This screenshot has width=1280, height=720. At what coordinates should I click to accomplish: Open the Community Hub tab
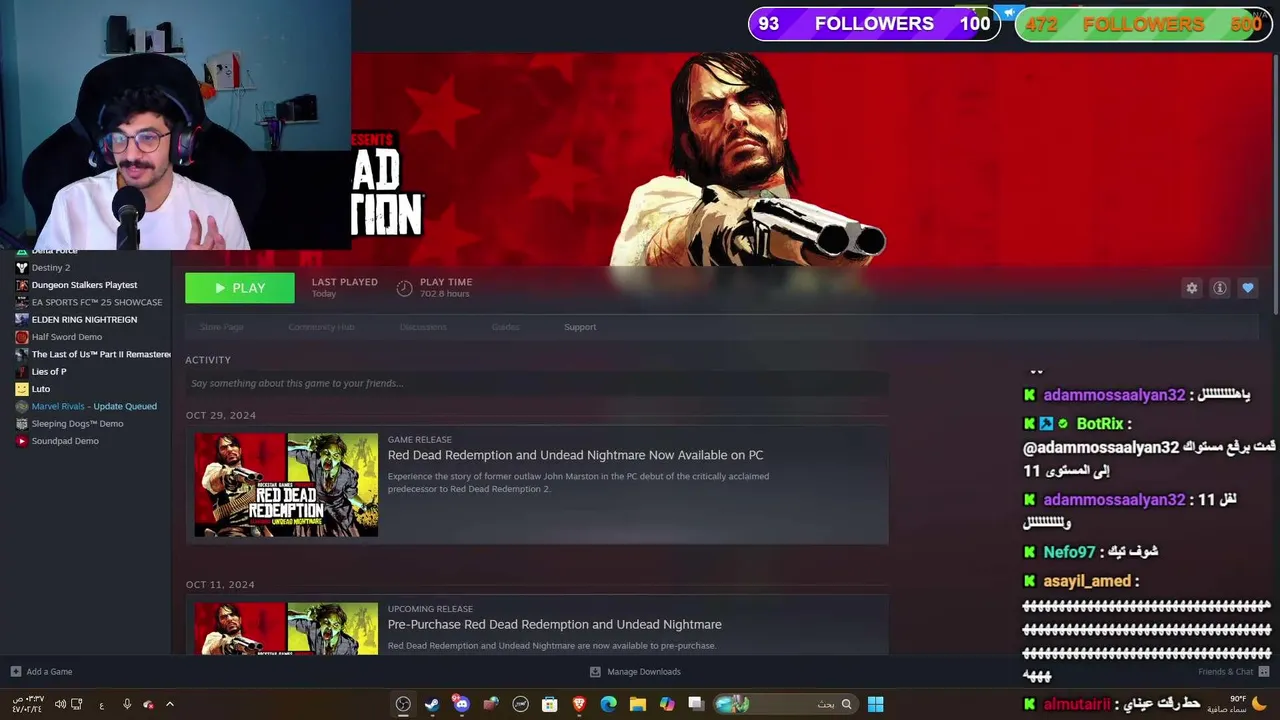tap(321, 327)
